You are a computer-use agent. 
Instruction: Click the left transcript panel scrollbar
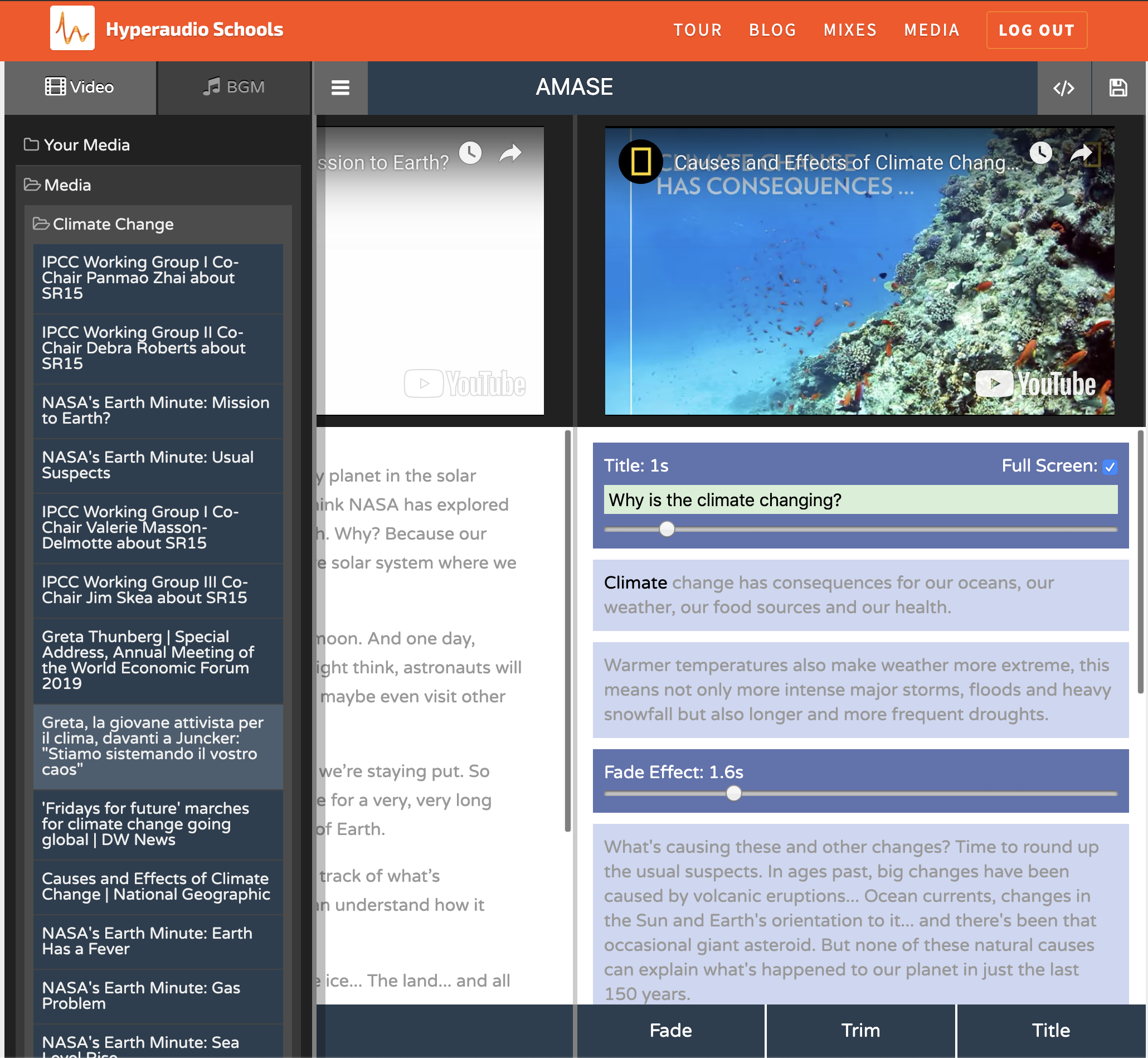568,631
